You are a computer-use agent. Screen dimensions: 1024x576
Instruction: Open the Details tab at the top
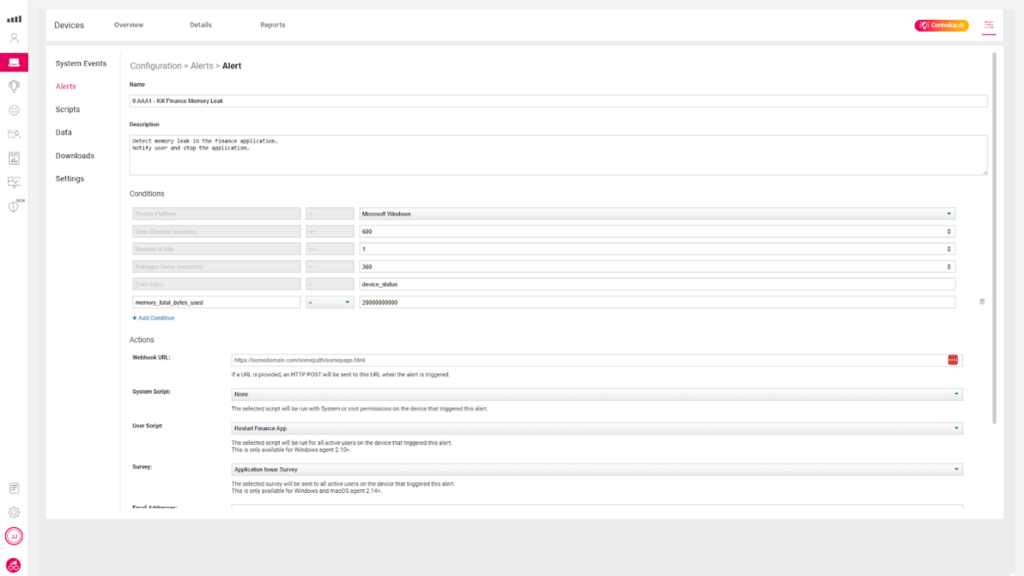(x=202, y=25)
